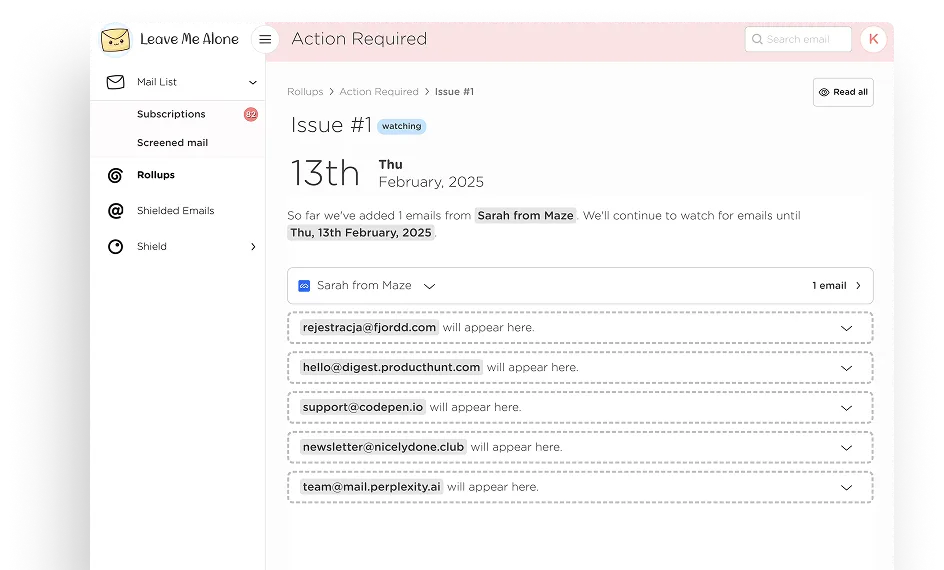The image size is (944, 570).
Task: Click the Issue #1 heading
Action: 331,125
